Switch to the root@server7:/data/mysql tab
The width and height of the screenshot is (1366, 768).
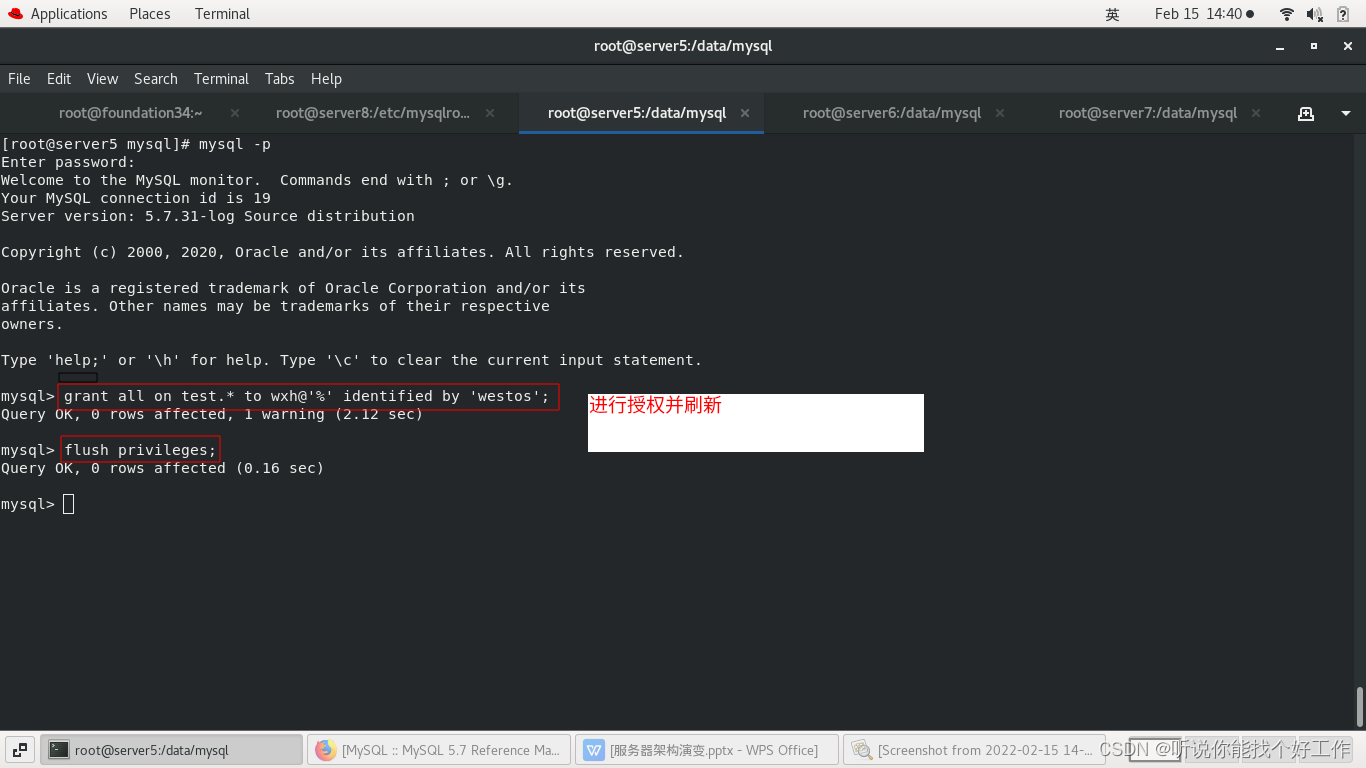[1148, 113]
